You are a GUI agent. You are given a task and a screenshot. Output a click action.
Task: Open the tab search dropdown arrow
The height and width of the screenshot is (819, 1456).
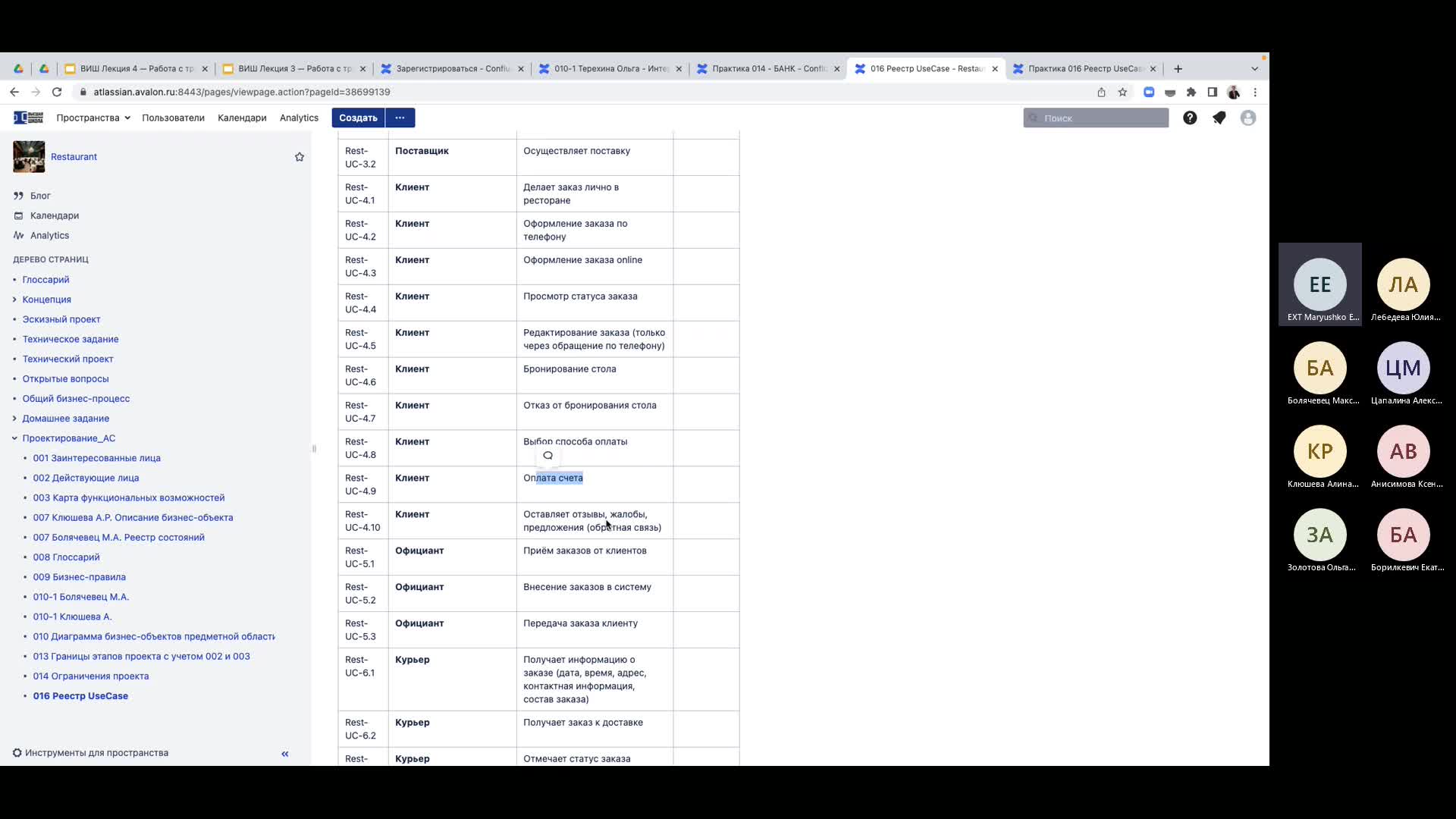coord(1254,68)
